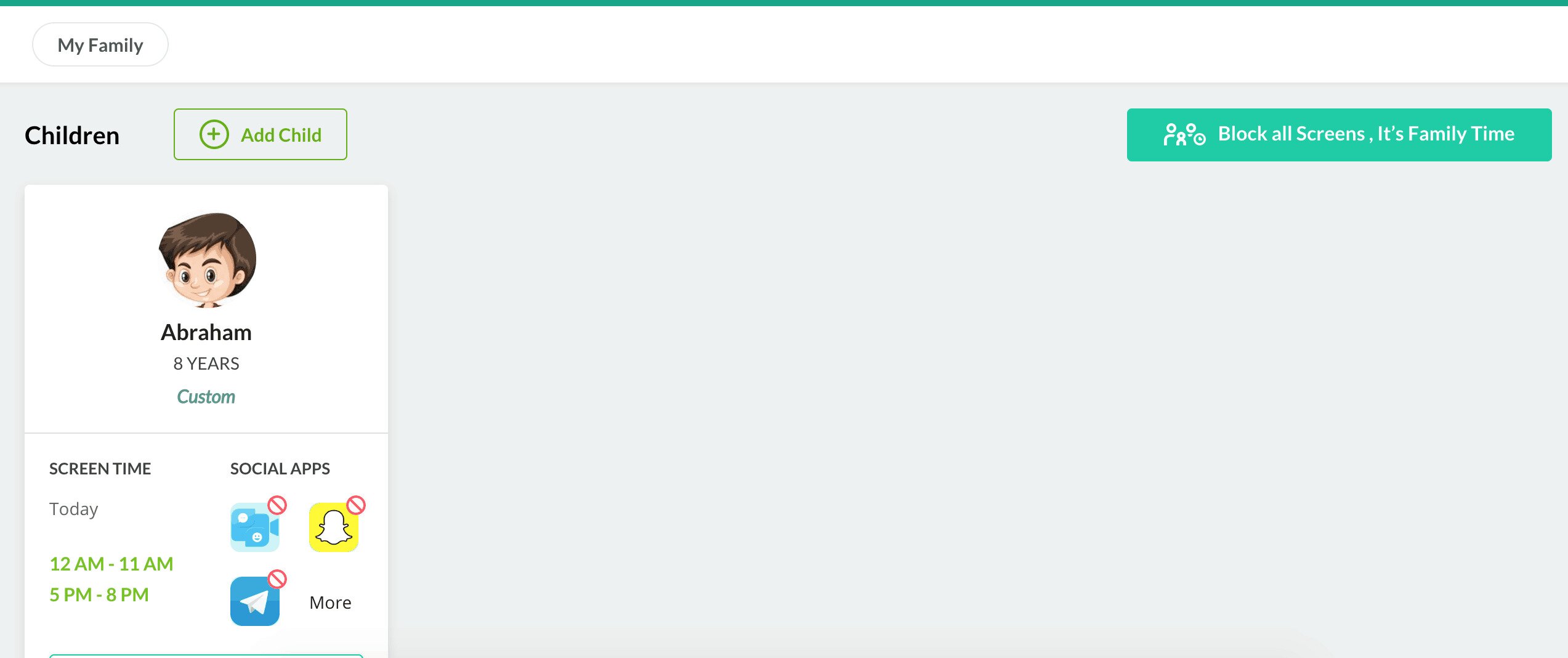Click the child name Abraham
Image resolution: width=1568 pixels, height=658 pixels.
(x=206, y=332)
